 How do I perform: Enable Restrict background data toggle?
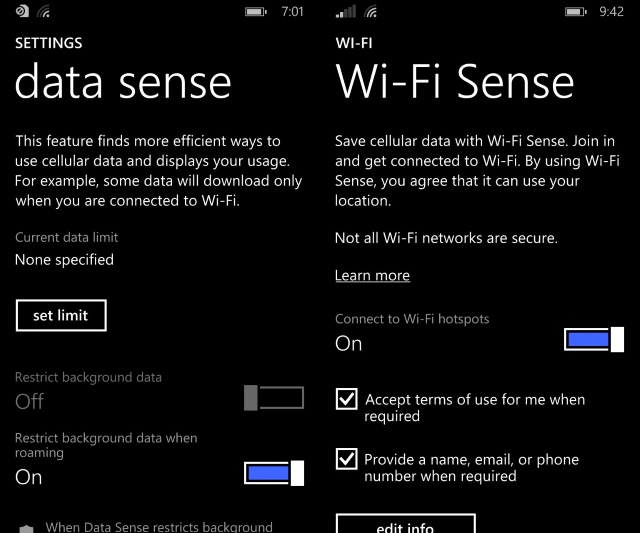pos(273,398)
